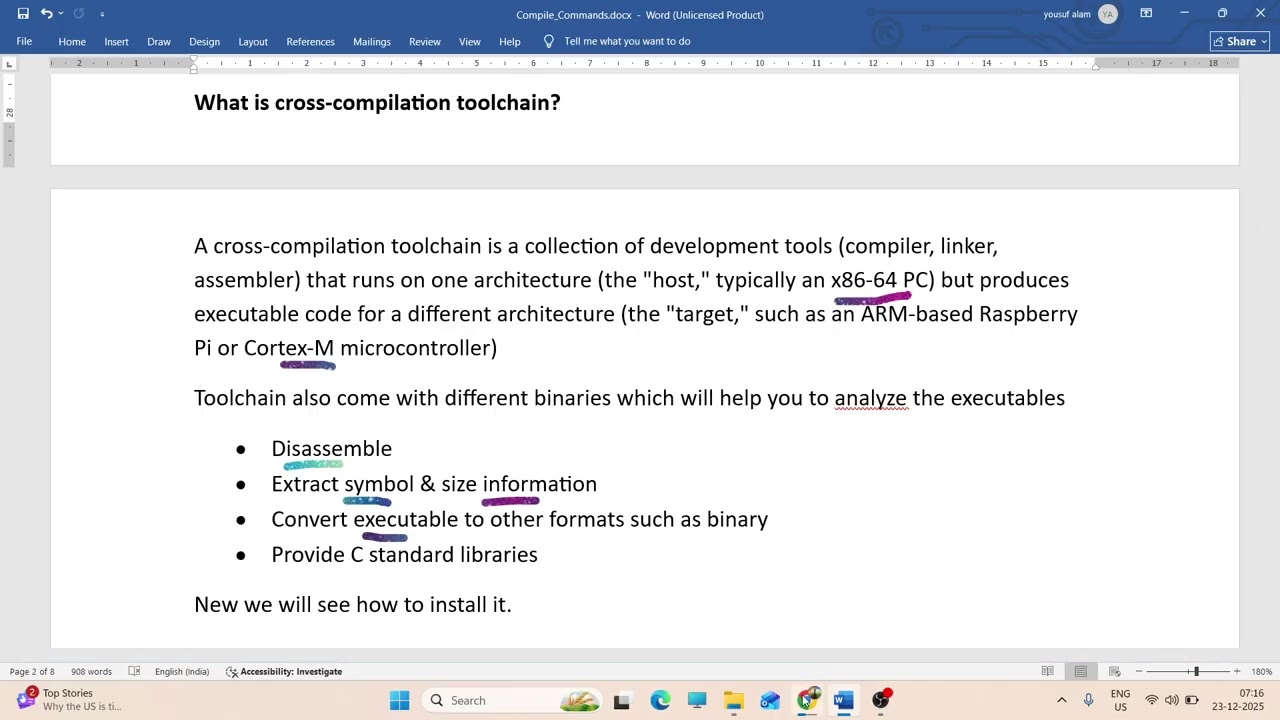Open the Windows Start menu
Image resolution: width=1280 pixels, height=720 pixels.
click(399, 700)
